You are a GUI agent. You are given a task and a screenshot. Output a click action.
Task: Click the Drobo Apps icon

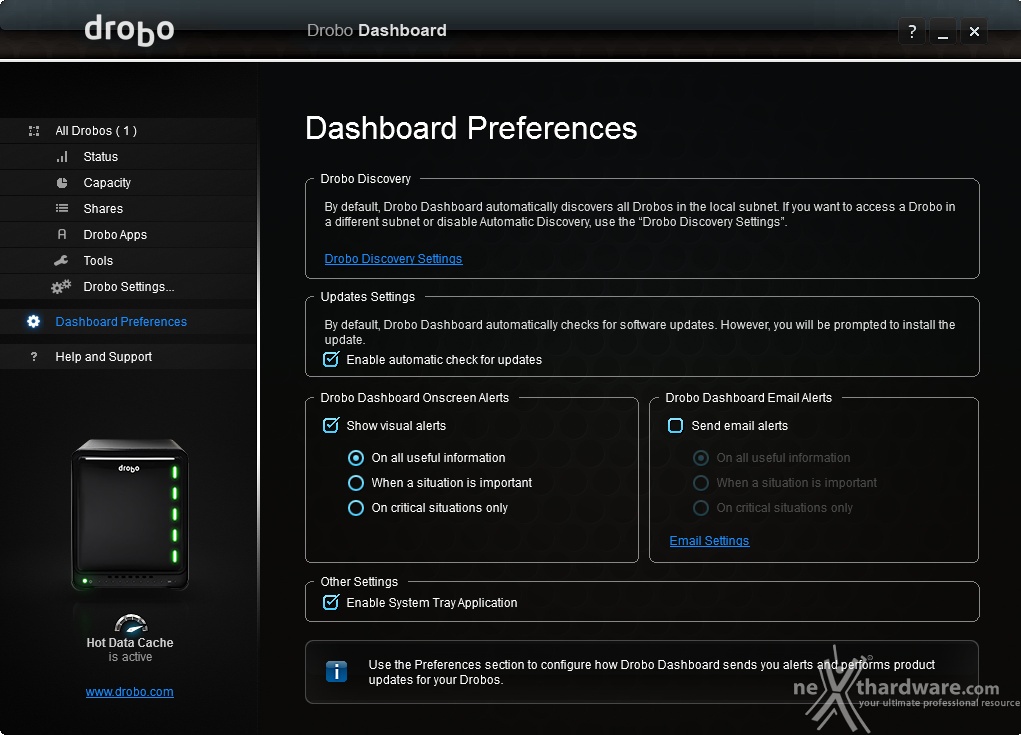pyautogui.click(x=62, y=234)
